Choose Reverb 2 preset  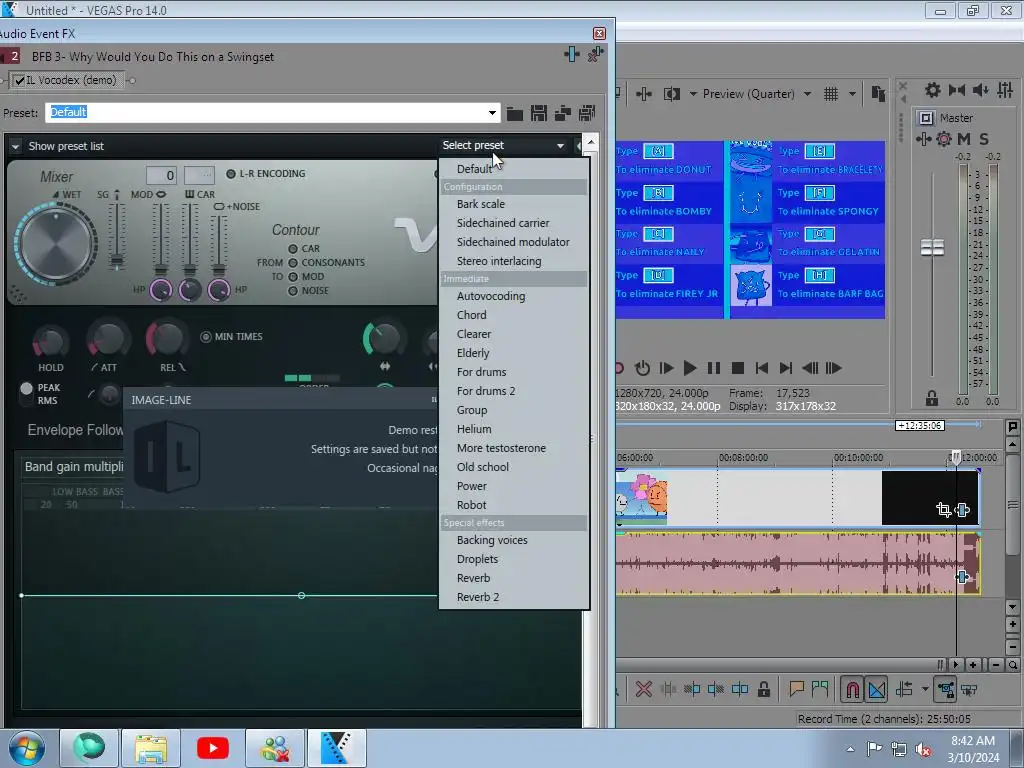(x=478, y=597)
